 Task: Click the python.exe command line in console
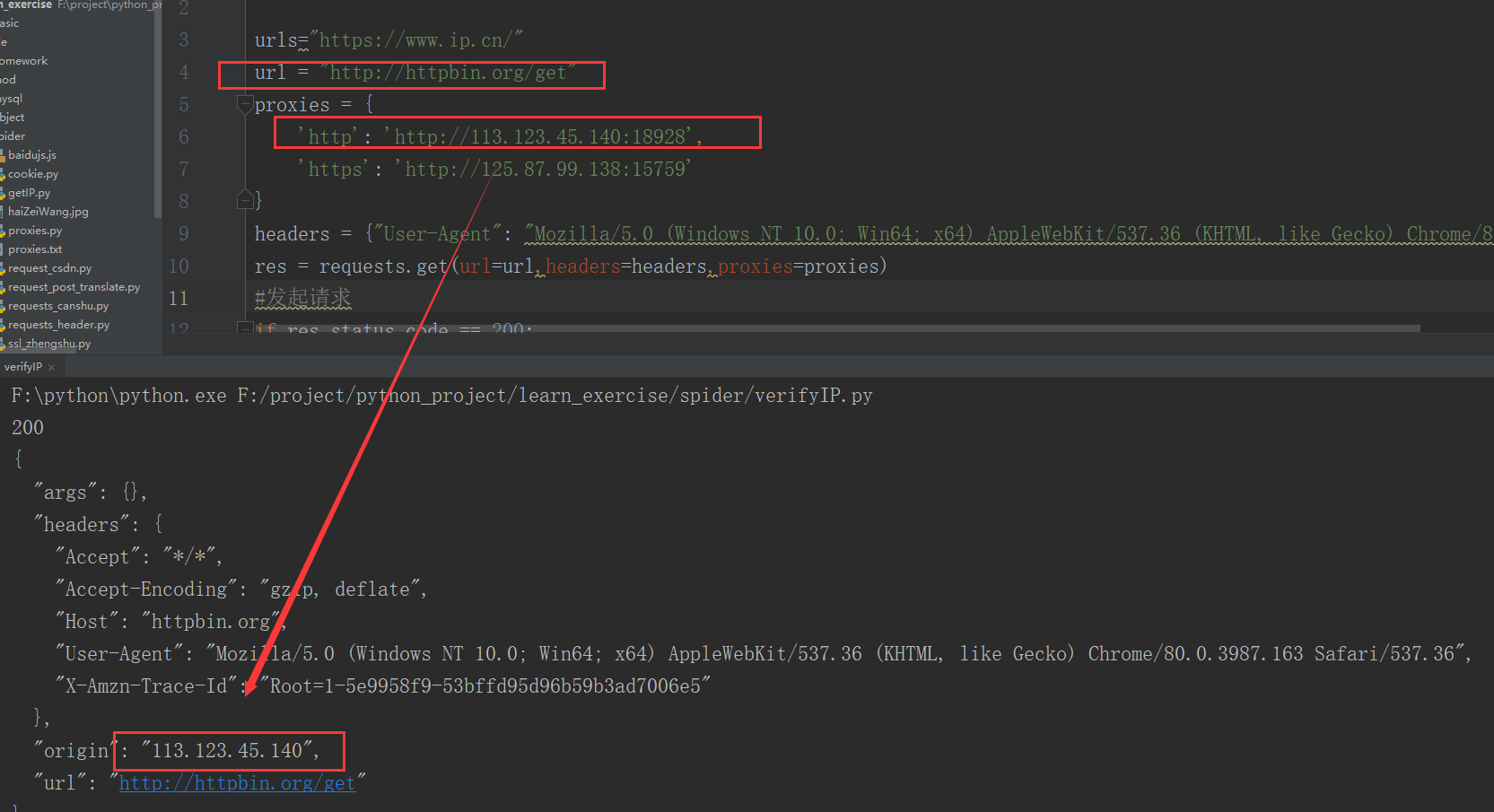pyautogui.click(x=441, y=396)
